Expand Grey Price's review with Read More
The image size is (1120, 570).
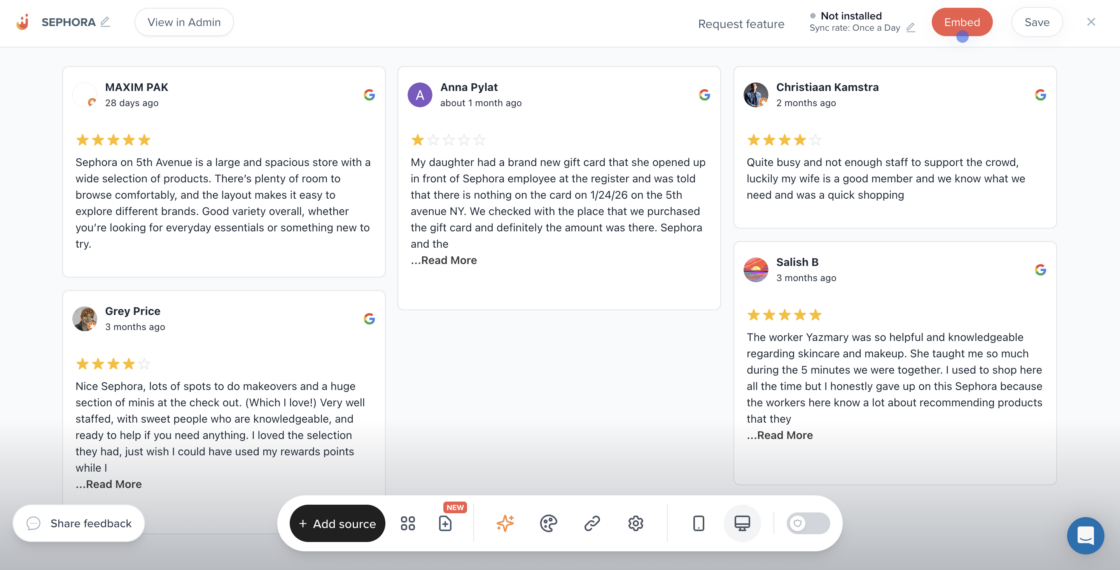pyautogui.click(x=109, y=484)
